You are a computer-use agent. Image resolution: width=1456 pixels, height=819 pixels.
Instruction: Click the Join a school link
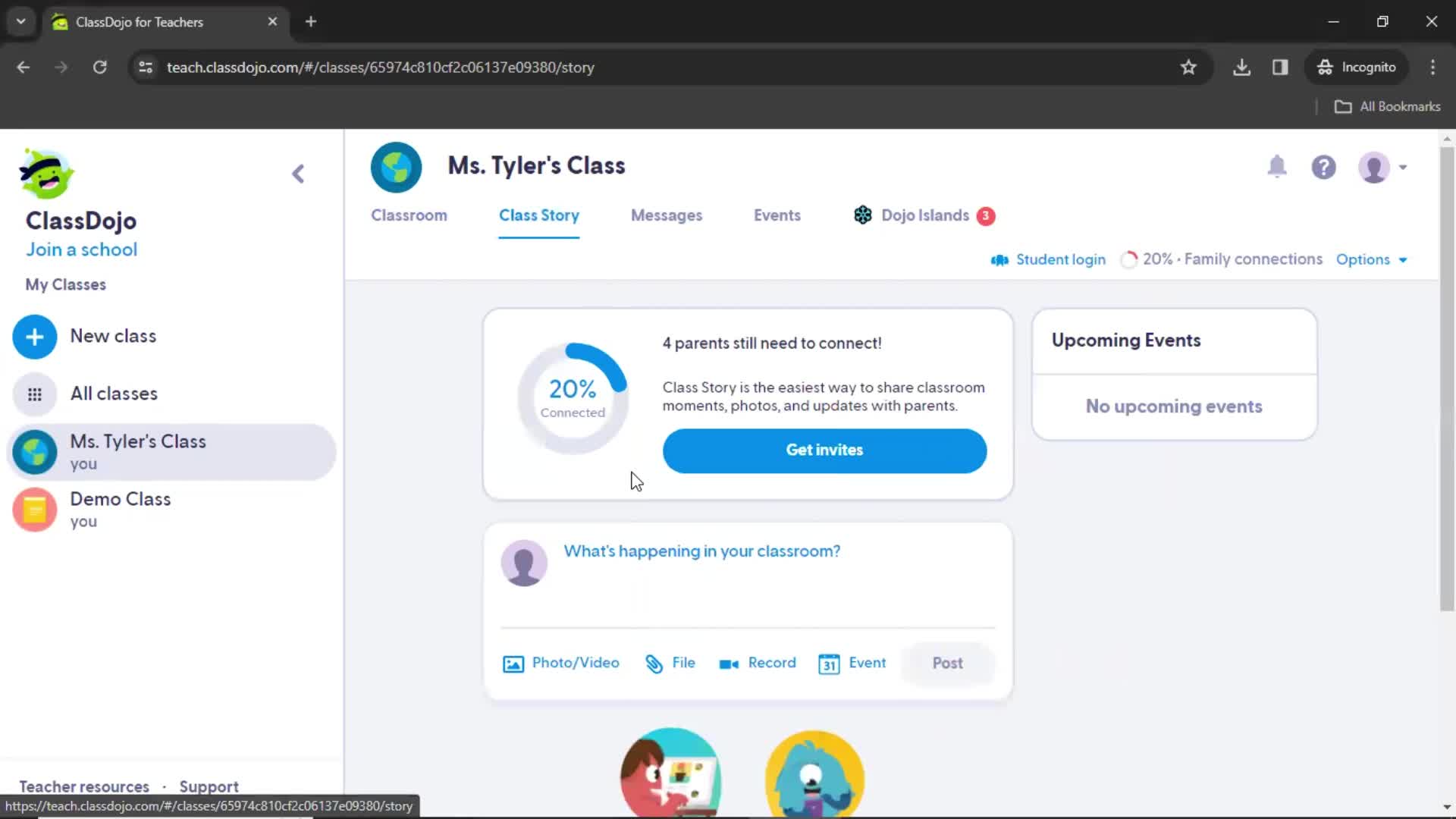point(82,250)
